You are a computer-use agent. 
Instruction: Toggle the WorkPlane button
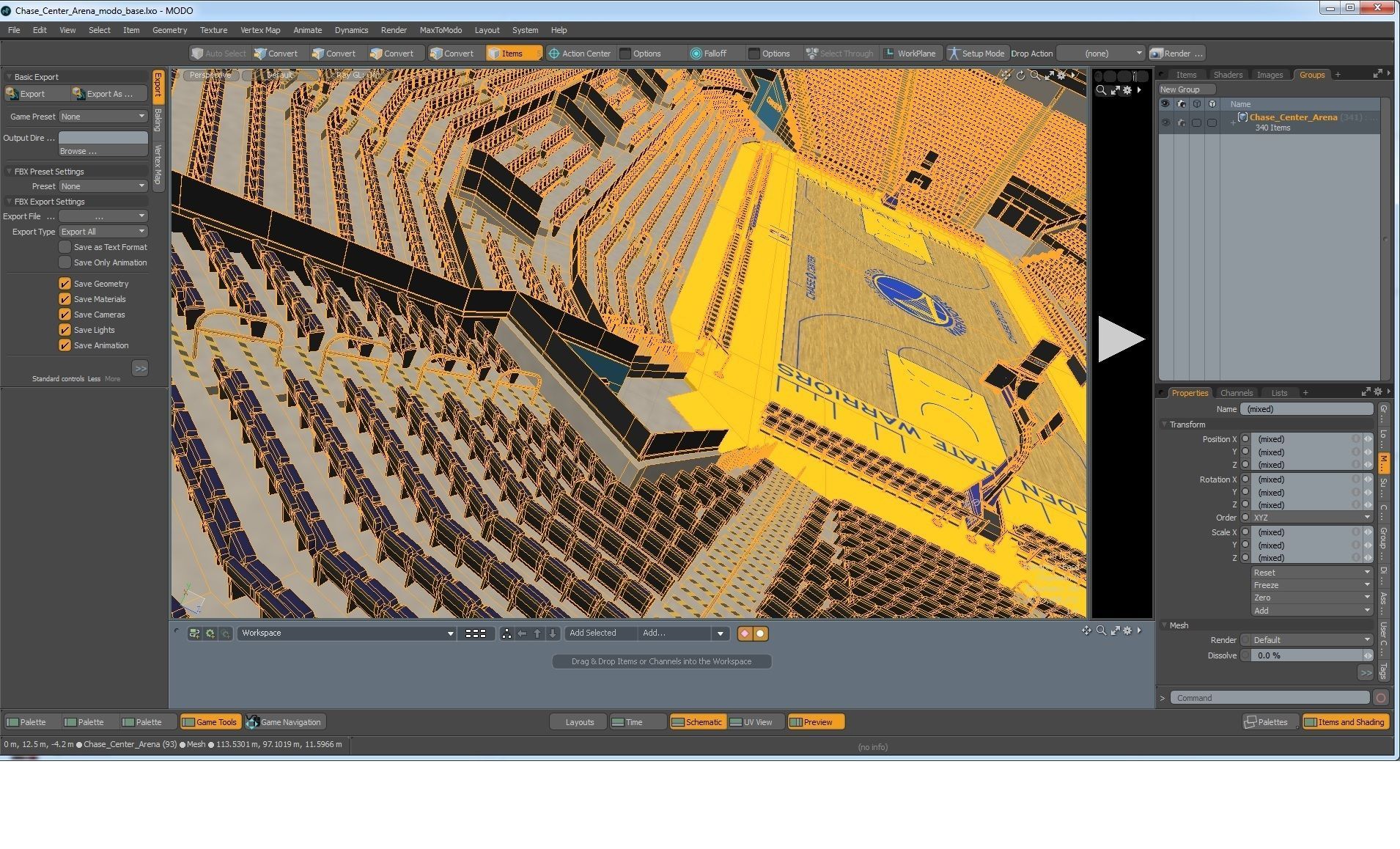(910, 54)
